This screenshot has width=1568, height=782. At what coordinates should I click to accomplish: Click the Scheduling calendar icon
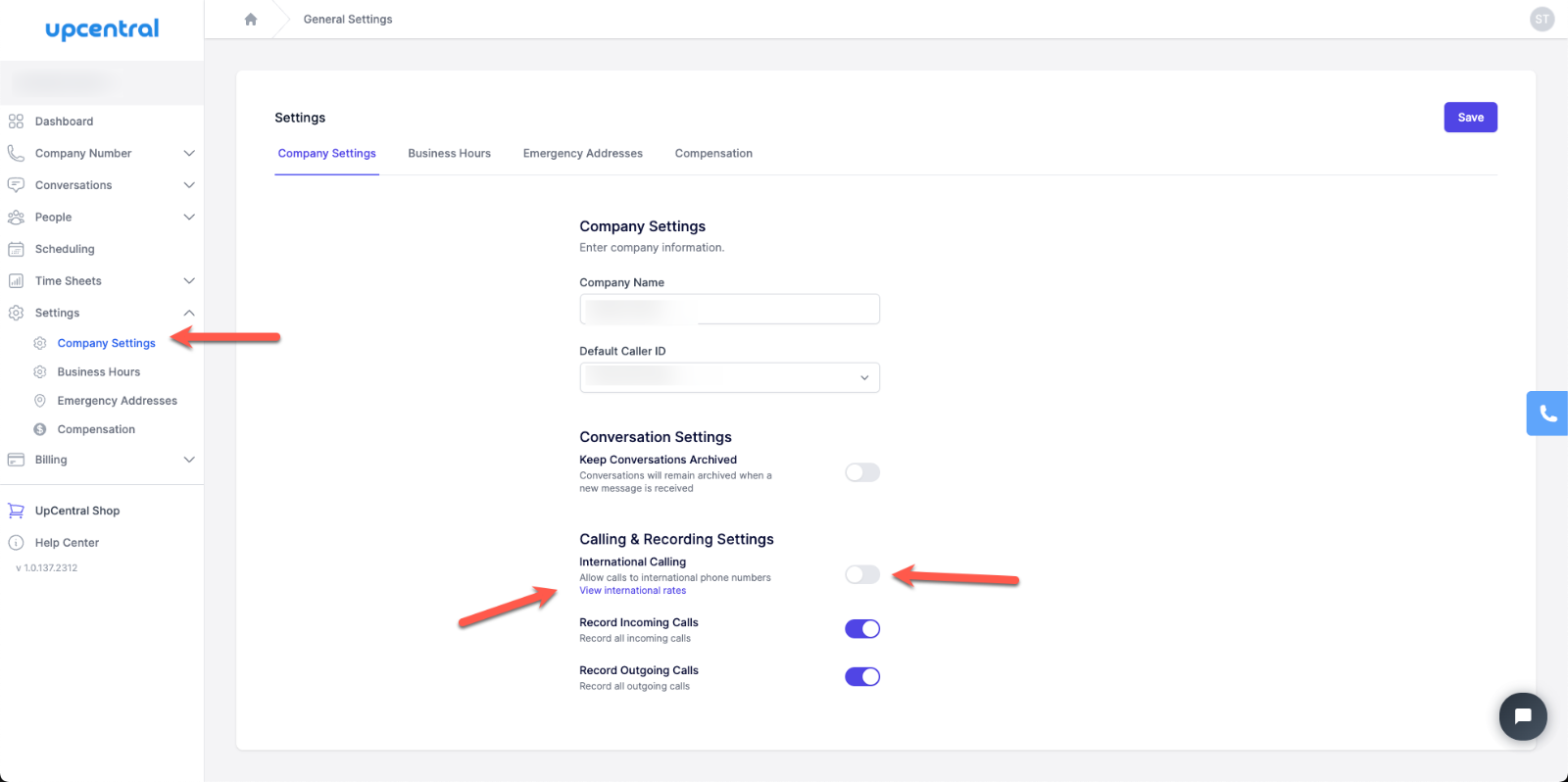point(16,249)
